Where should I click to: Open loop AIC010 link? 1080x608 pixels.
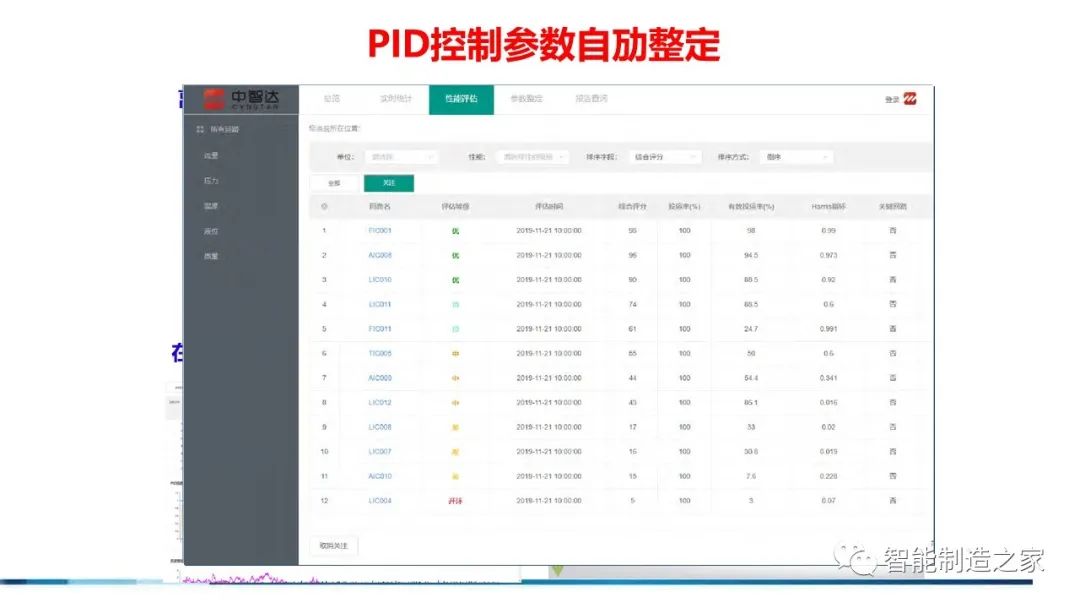click(380, 476)
